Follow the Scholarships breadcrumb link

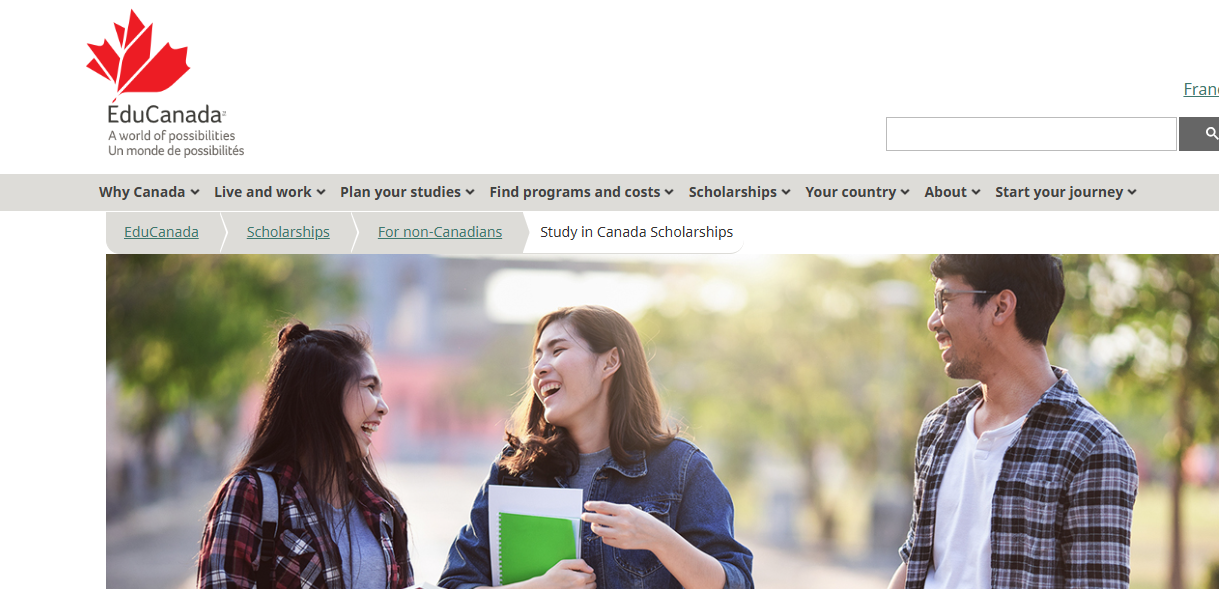coord(288,232)
